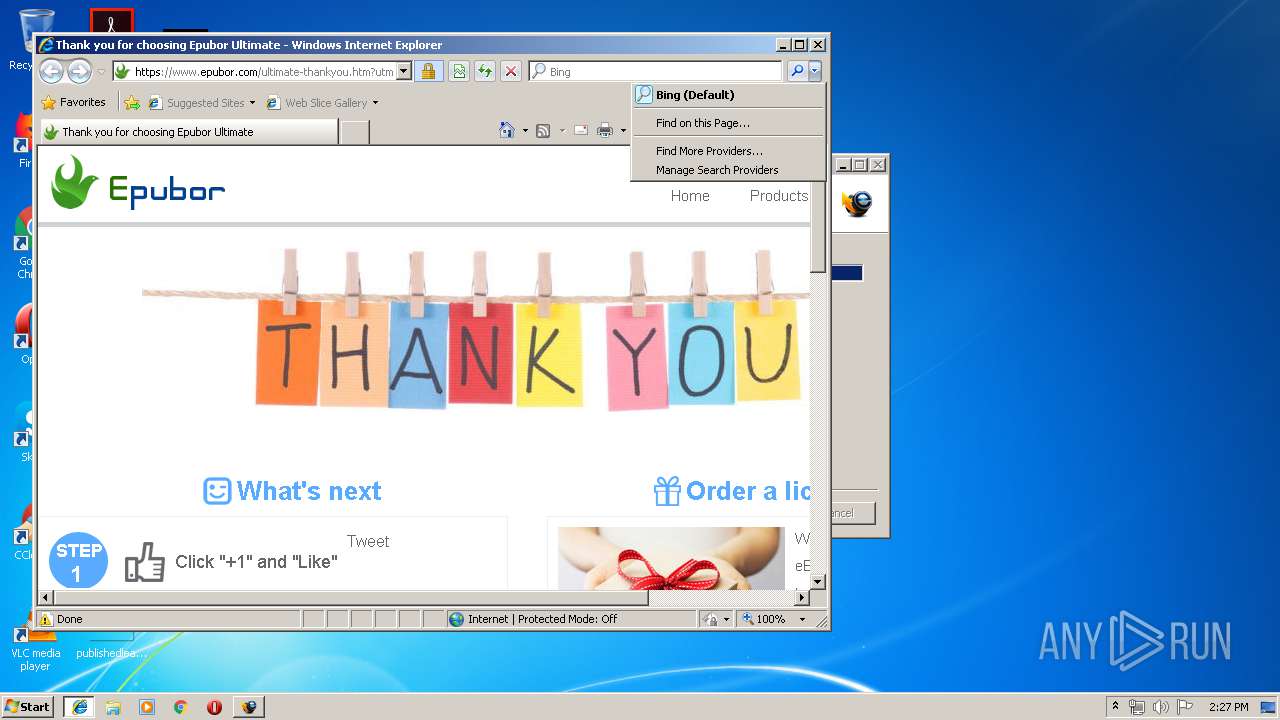The width and height of the screenshot is (1280, 720).
Task: Click Cancel in the background installer window
Action: pos(854,513)
